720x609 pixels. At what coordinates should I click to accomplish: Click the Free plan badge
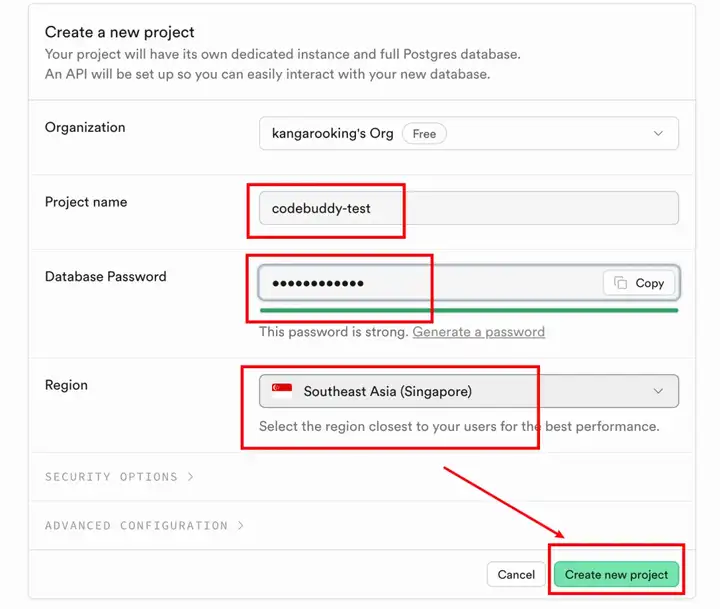[424, 133]
